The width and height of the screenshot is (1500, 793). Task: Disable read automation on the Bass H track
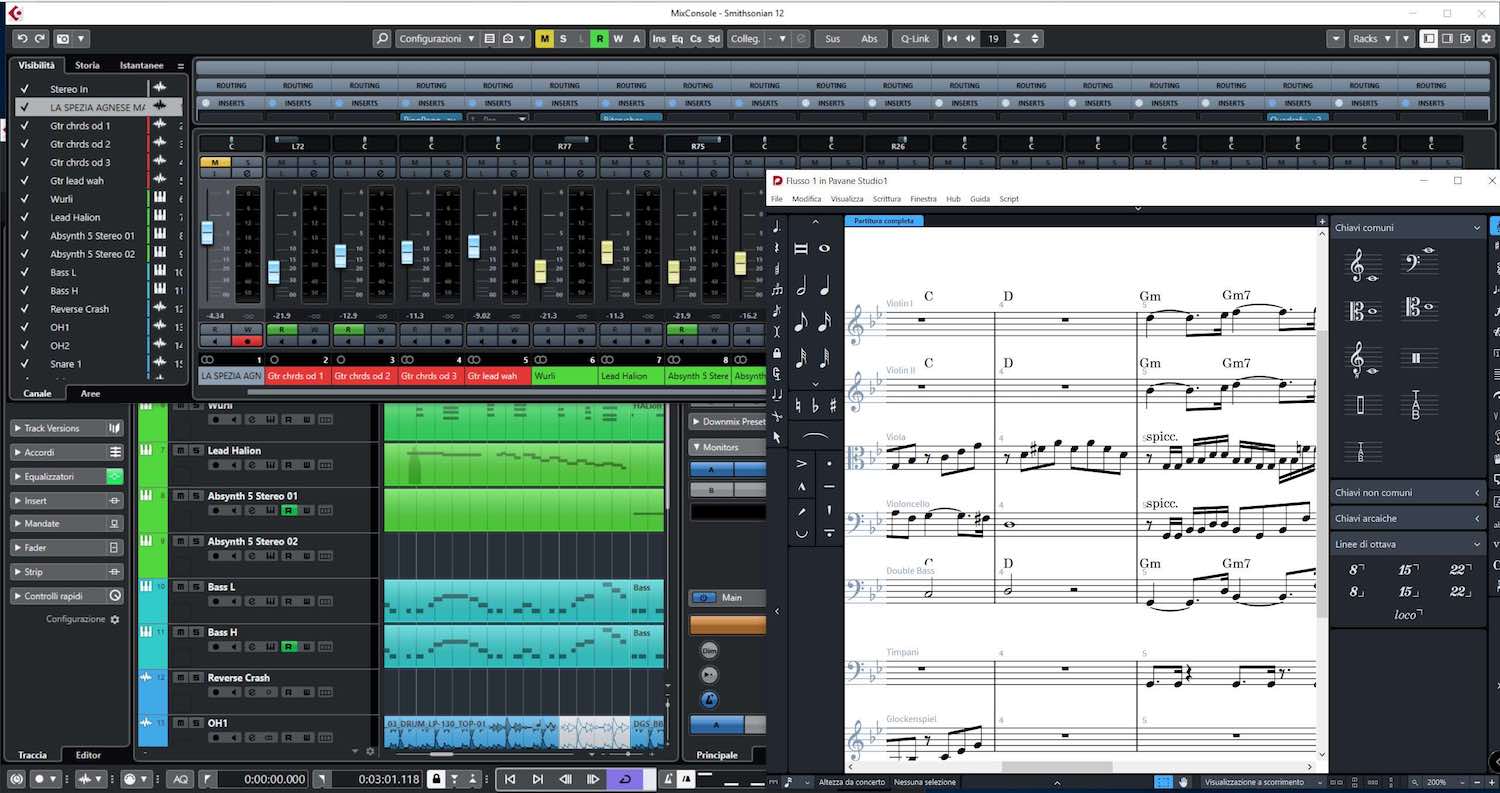tap(288, 647)
